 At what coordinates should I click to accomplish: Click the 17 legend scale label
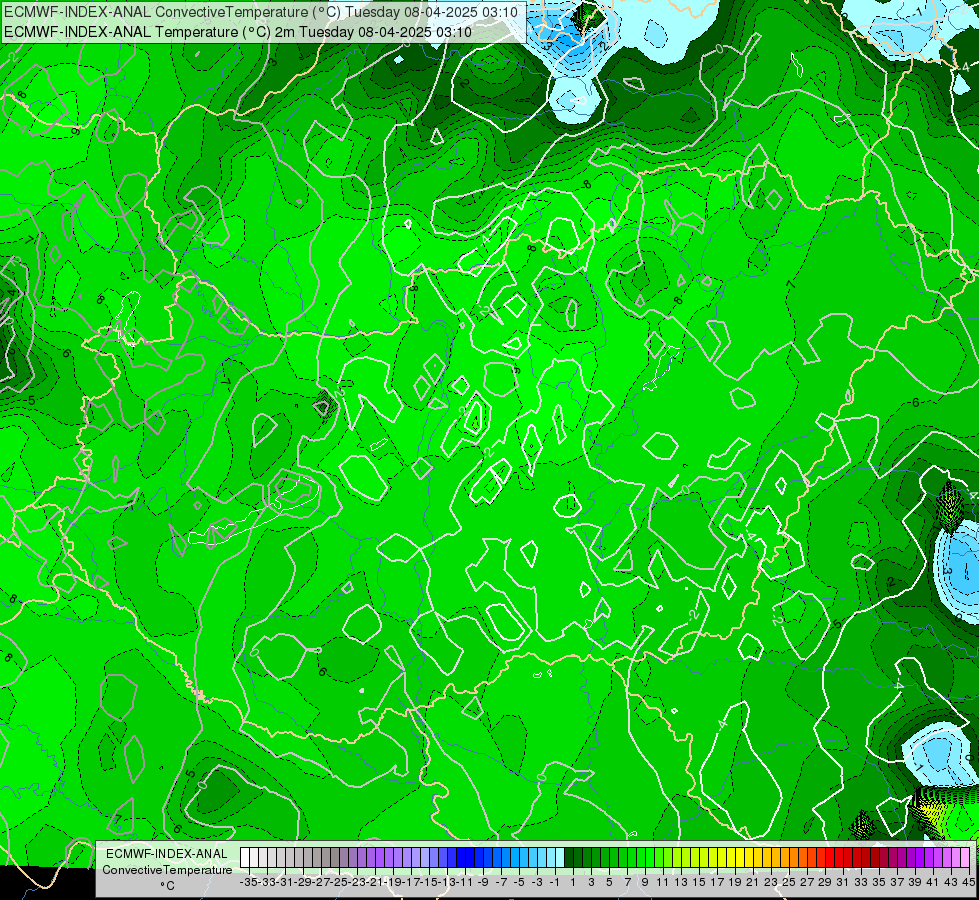click(x=717, y=882)
